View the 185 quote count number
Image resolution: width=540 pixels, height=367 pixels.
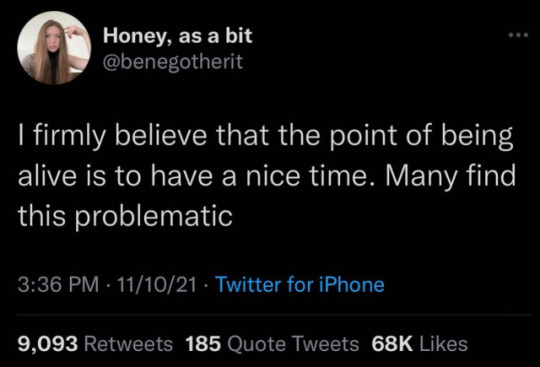[203, 344]
